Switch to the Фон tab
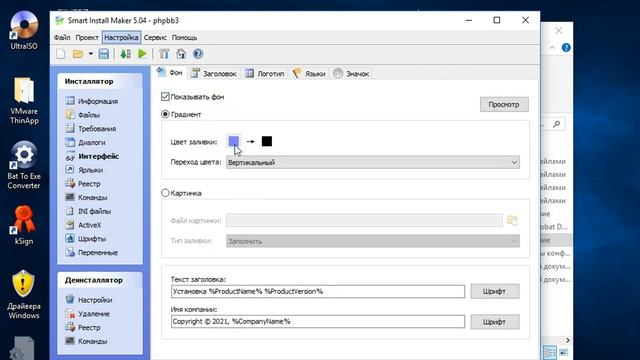640x360 pixels. point(171,73)
